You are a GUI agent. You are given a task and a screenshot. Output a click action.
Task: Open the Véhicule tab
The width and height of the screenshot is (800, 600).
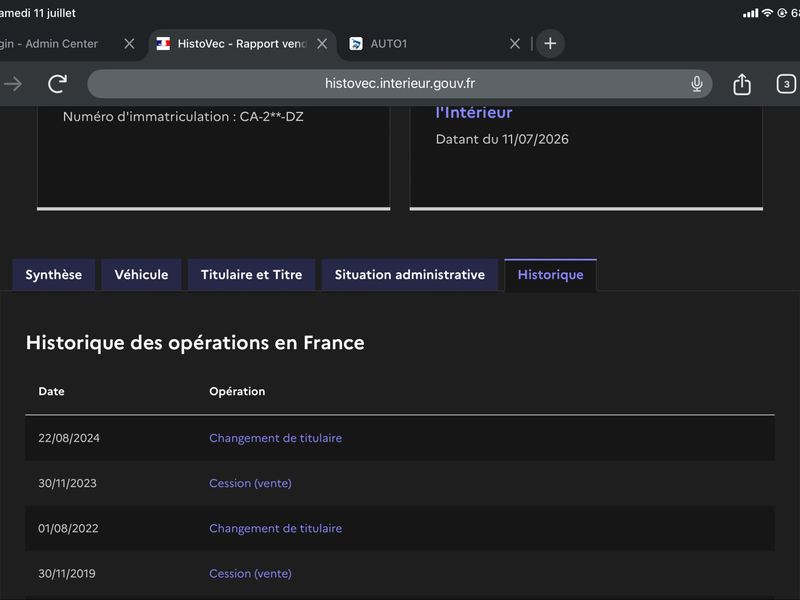141,275
